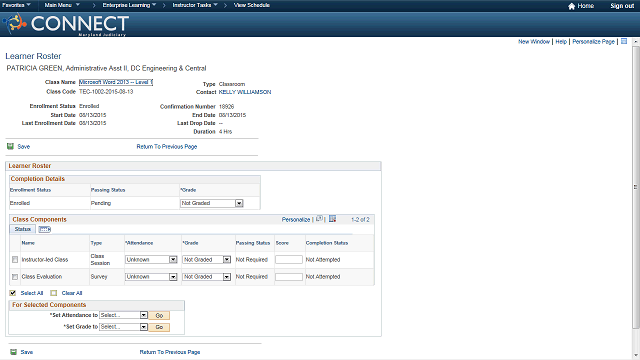Select the Status tab in Class Components
Image resolution: width=640 pixels, height=360 pixels.
[x=22, y=229]
